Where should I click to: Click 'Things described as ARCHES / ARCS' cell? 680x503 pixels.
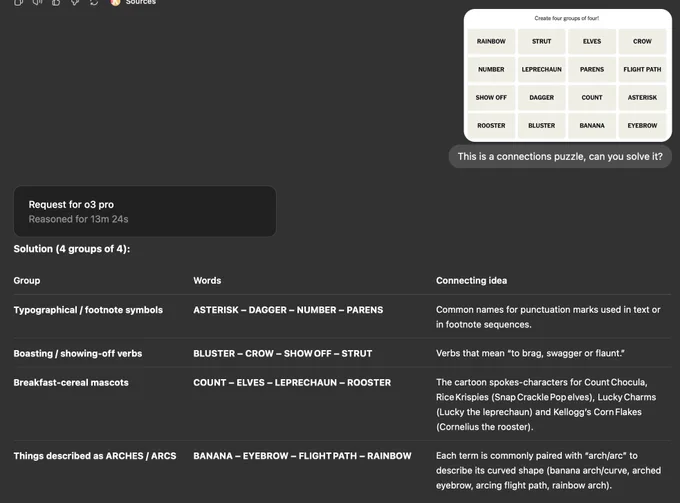[95, 456]
